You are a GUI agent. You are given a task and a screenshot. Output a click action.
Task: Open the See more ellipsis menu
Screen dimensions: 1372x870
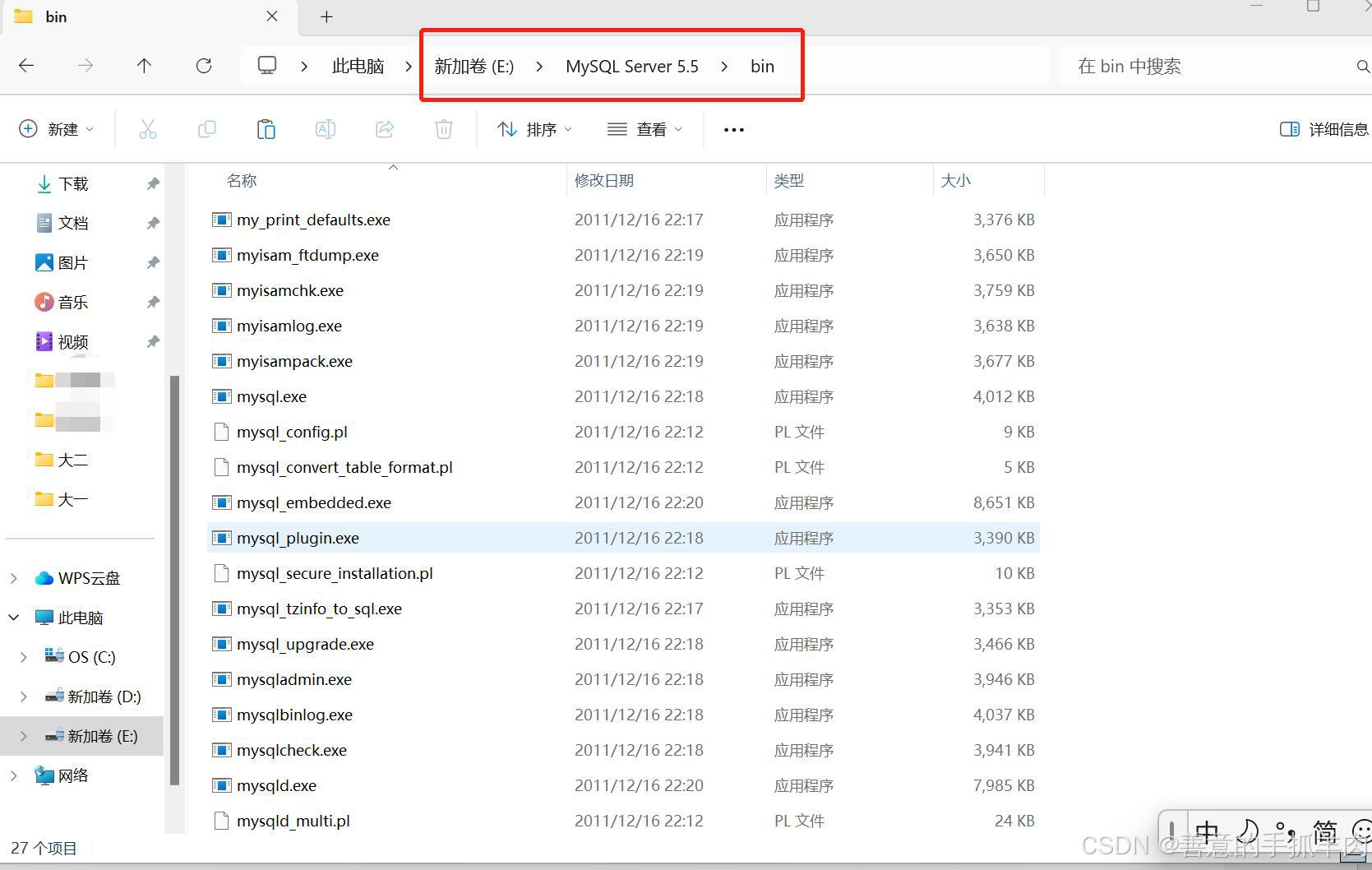click(734, 129)
